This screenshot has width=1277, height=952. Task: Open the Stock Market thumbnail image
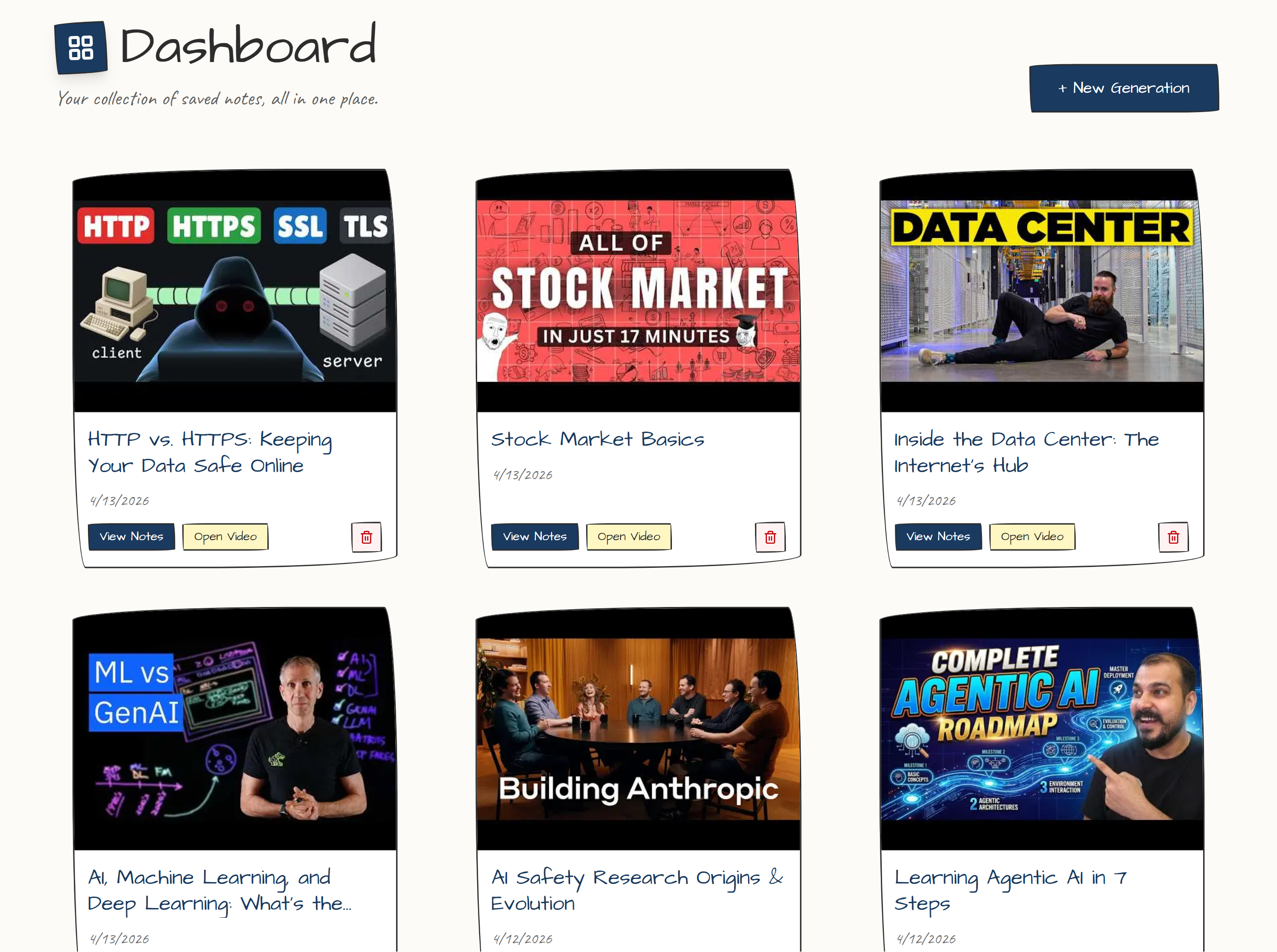638,291
